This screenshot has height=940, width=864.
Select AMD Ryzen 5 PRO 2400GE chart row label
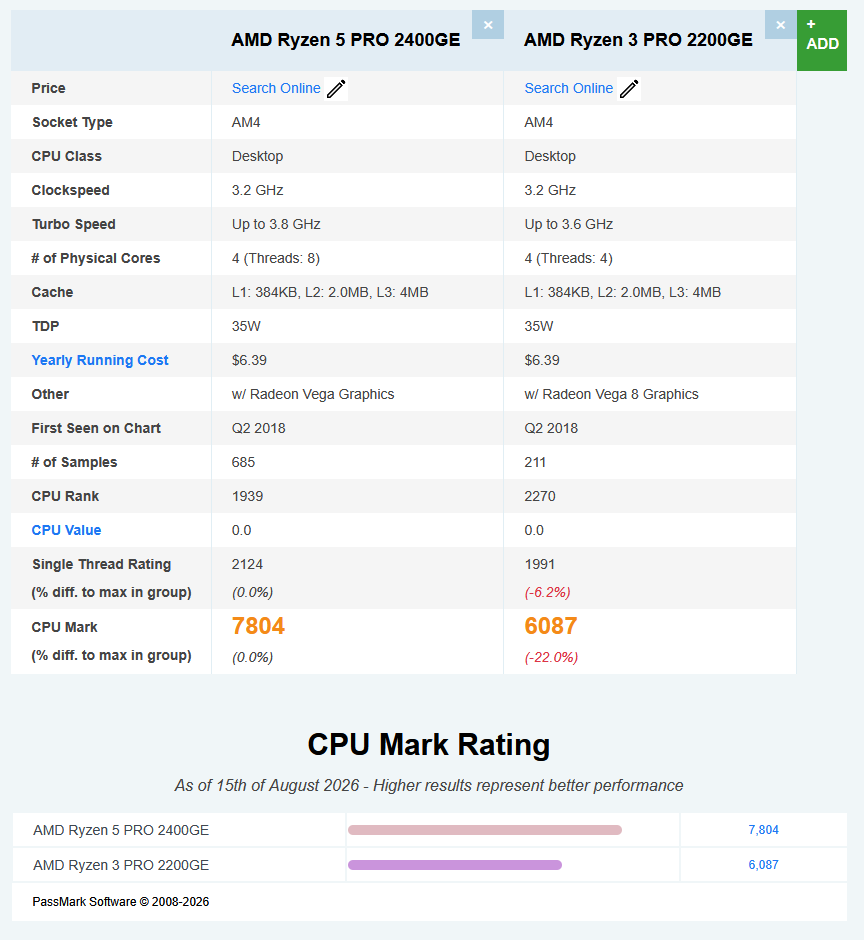pos(121,830)
